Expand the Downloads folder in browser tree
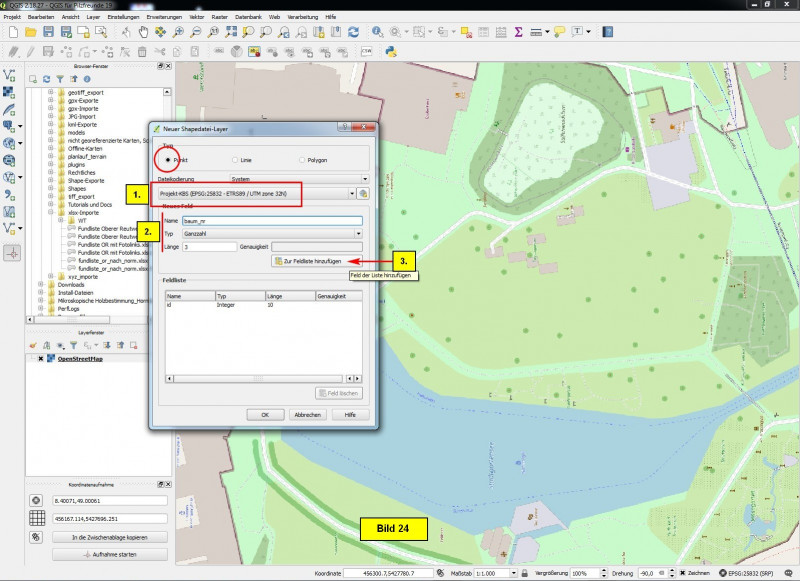The width and height of the screenshot is (800, 581). coord(41,284)
